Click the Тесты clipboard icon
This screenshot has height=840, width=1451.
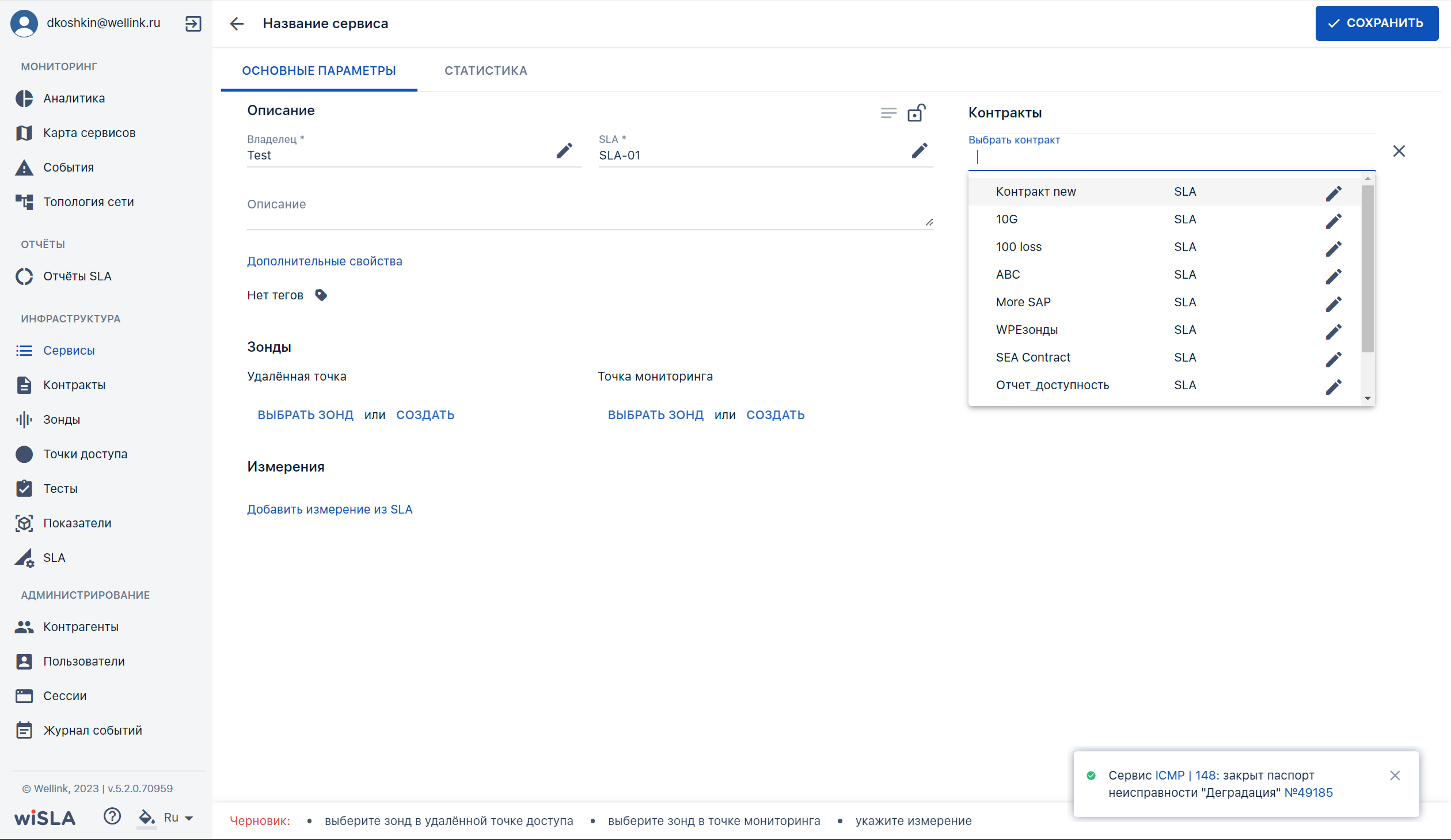(24, 489)
